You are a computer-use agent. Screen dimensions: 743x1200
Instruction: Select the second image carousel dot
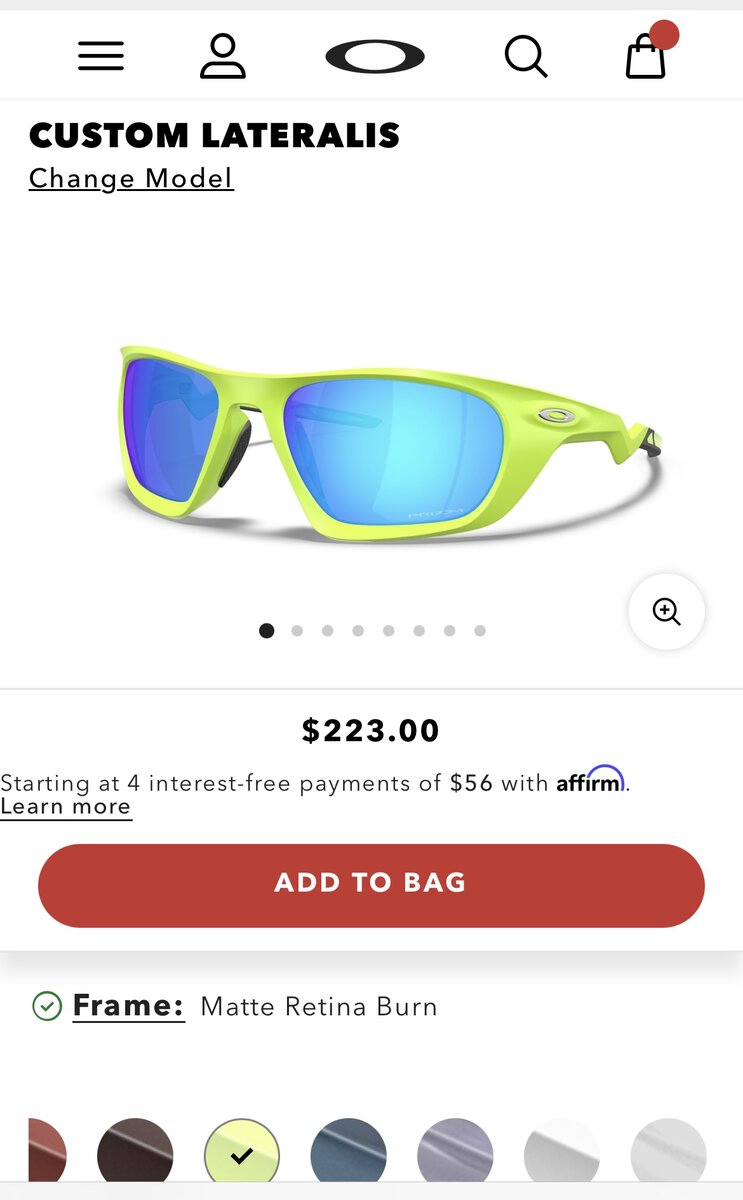click(297, 631)
